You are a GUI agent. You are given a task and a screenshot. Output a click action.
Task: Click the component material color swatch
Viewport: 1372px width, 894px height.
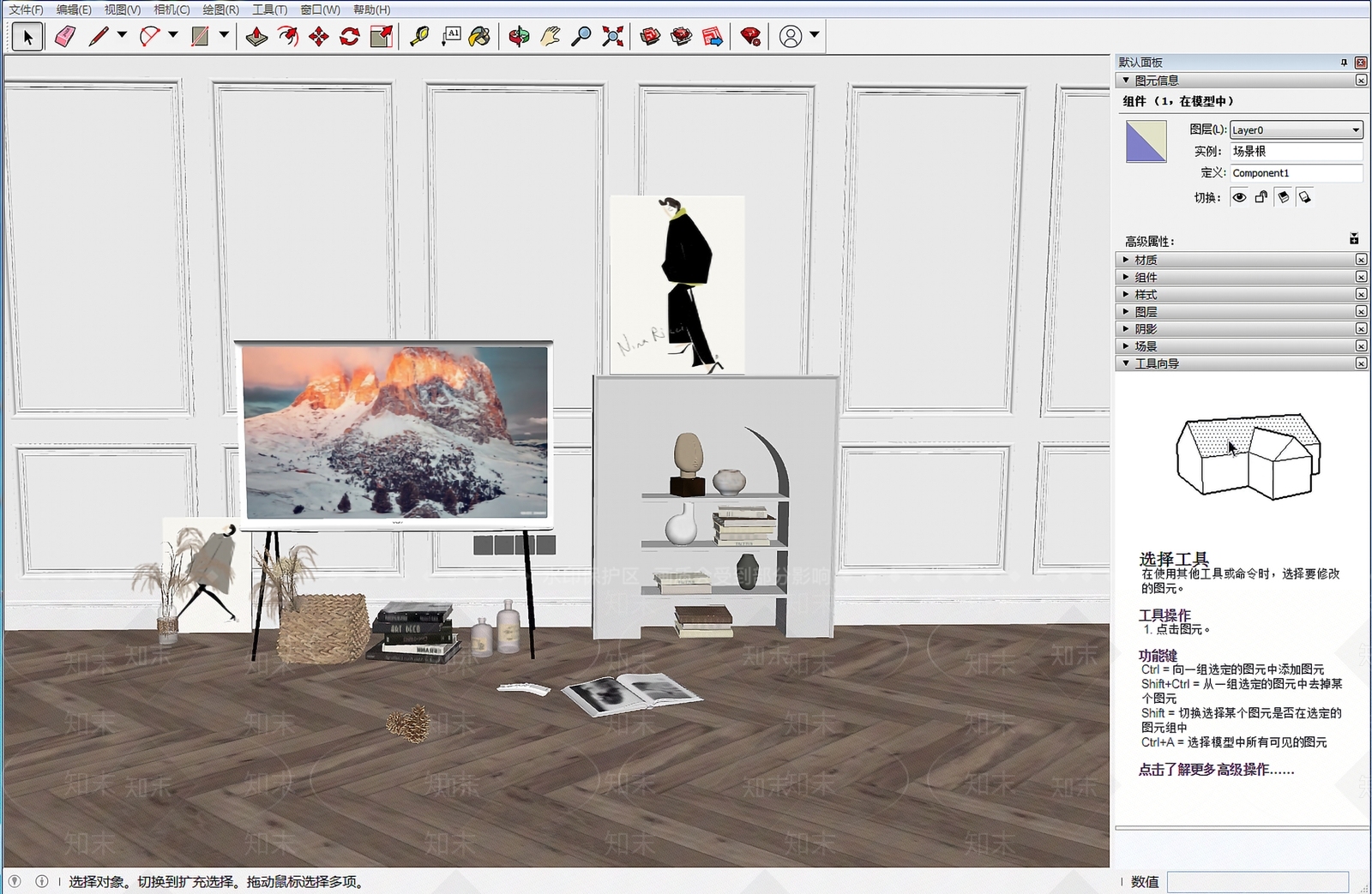pos(1146,141)
